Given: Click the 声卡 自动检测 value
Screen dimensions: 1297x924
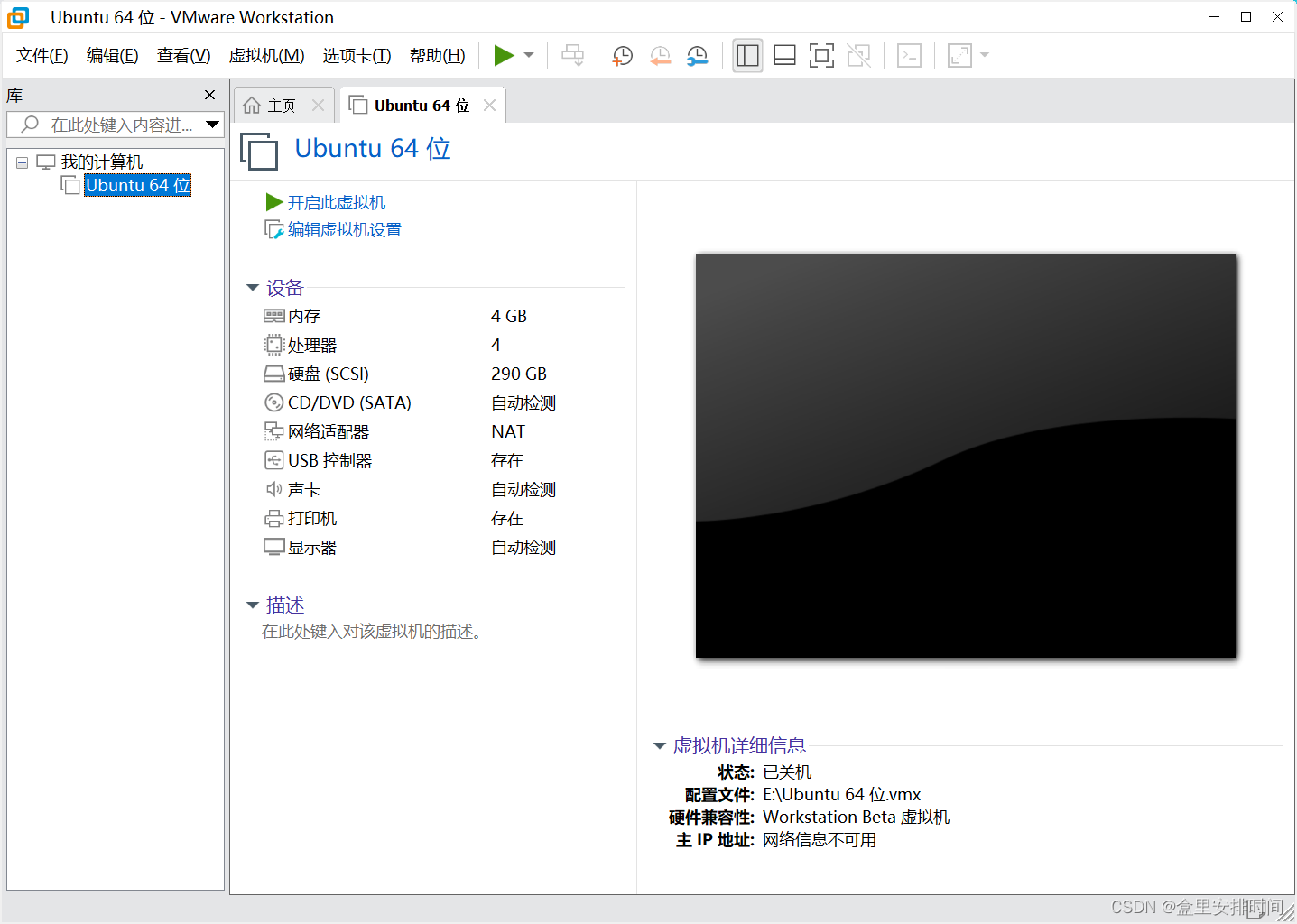Looking at the screenshot, I should click(523, 489).
